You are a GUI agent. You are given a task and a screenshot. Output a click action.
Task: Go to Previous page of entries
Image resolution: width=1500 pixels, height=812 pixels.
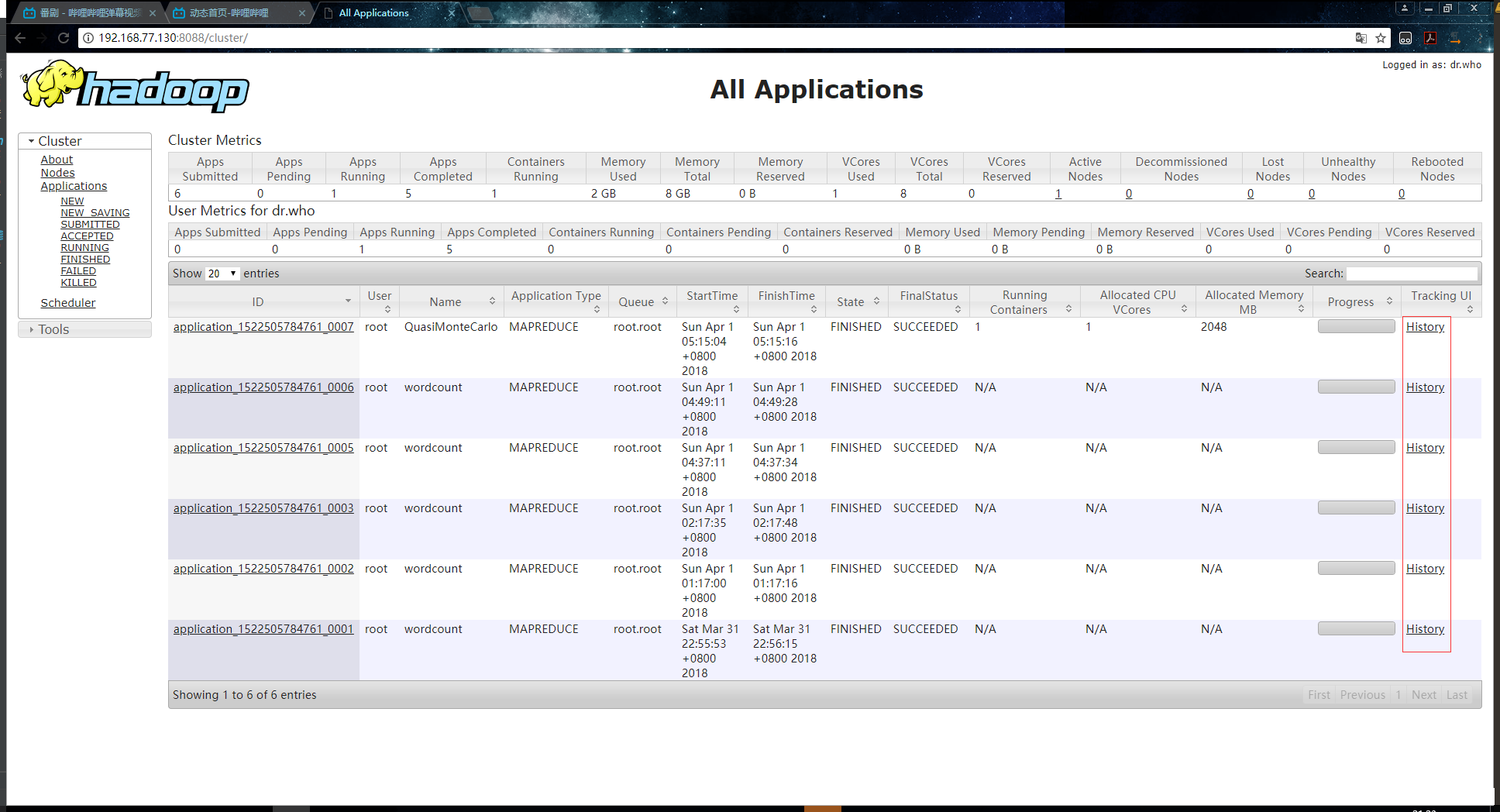(1362, 695)
